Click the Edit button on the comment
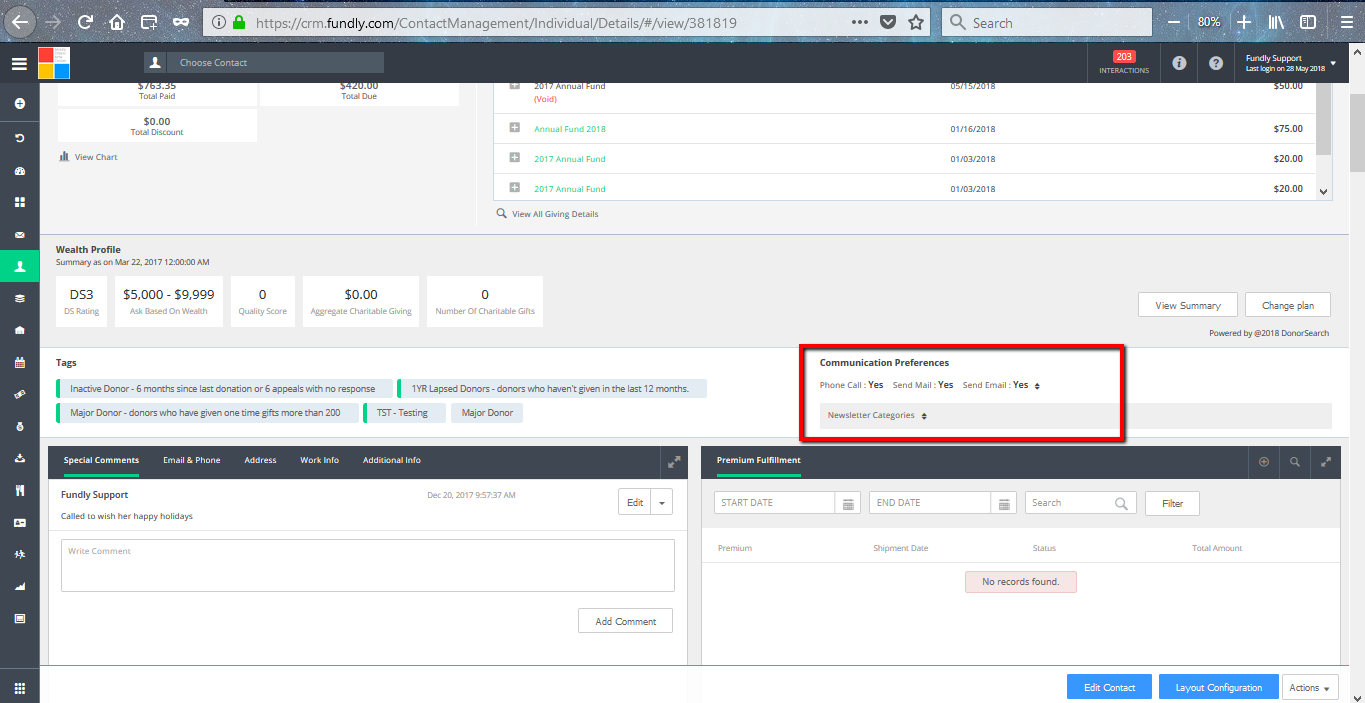Screen dimensions: 1365x703 635,503
